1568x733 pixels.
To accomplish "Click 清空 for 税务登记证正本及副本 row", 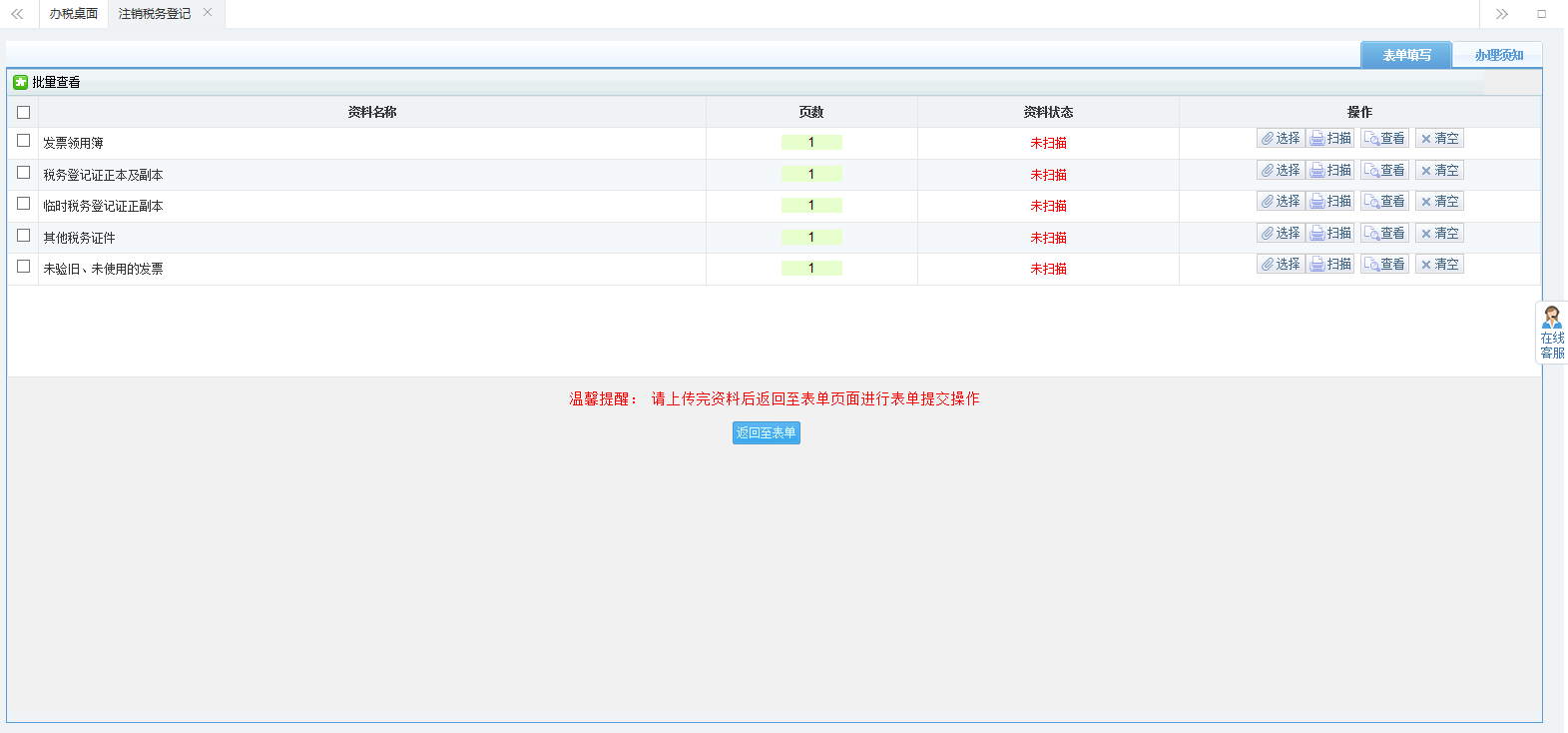I will point(1439,171).
